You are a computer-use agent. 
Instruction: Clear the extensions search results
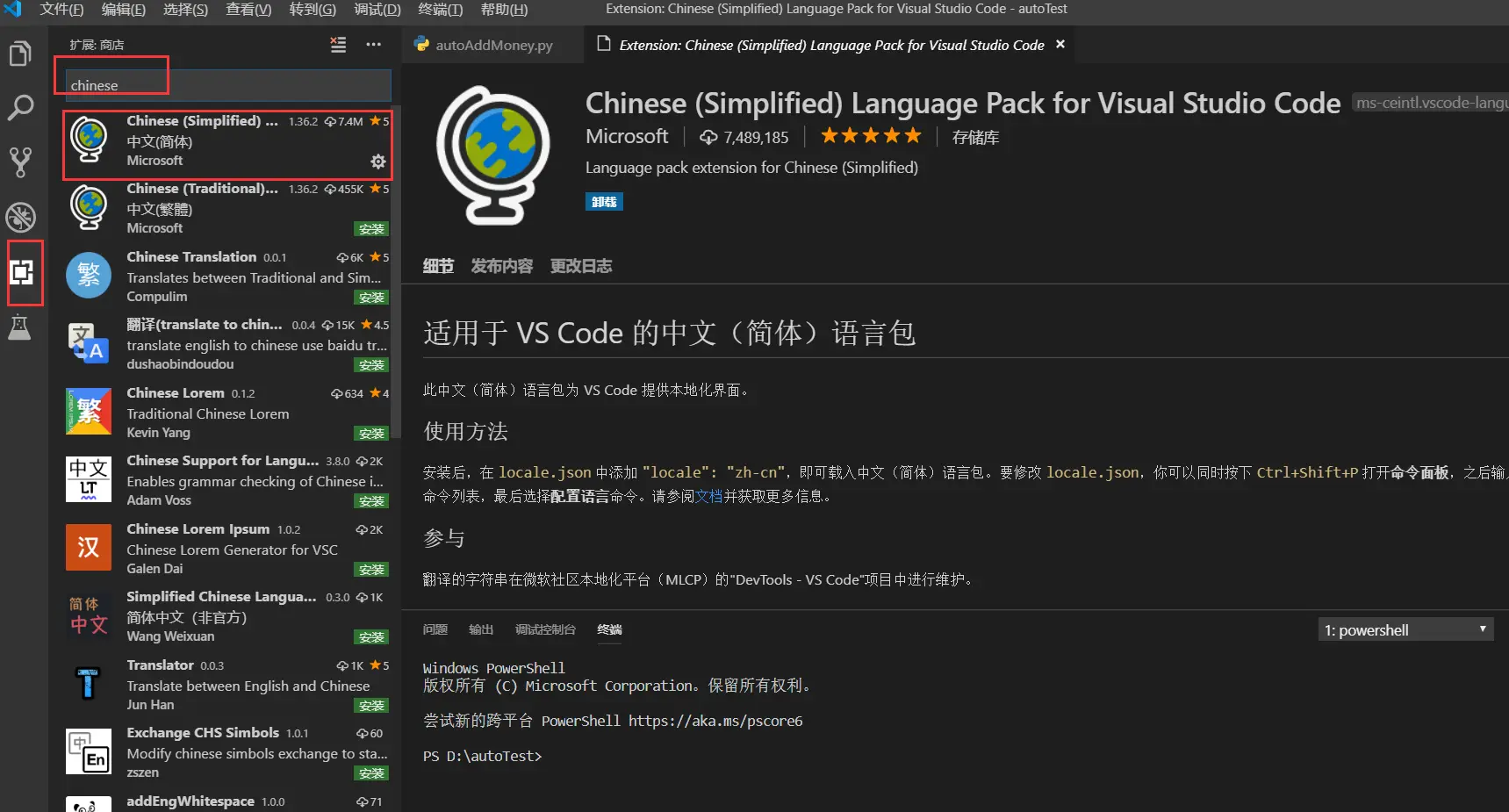pyautogui.click(x=338, y=45)
